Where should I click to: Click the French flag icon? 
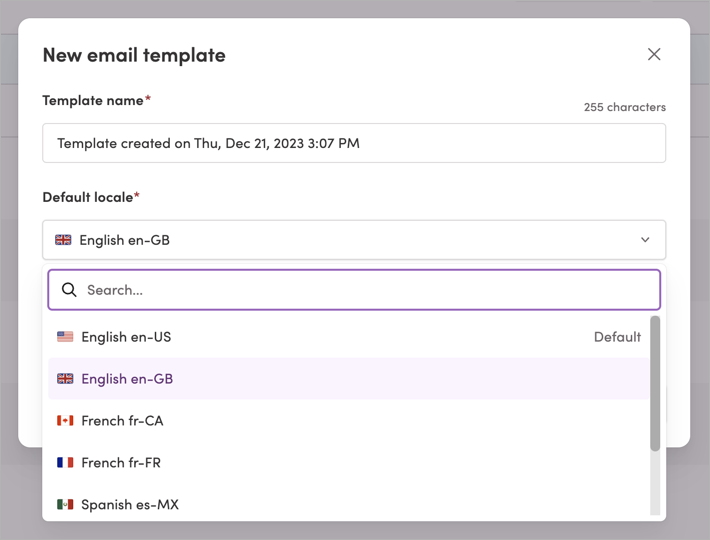pyautogui.click(x=65, y=463)
